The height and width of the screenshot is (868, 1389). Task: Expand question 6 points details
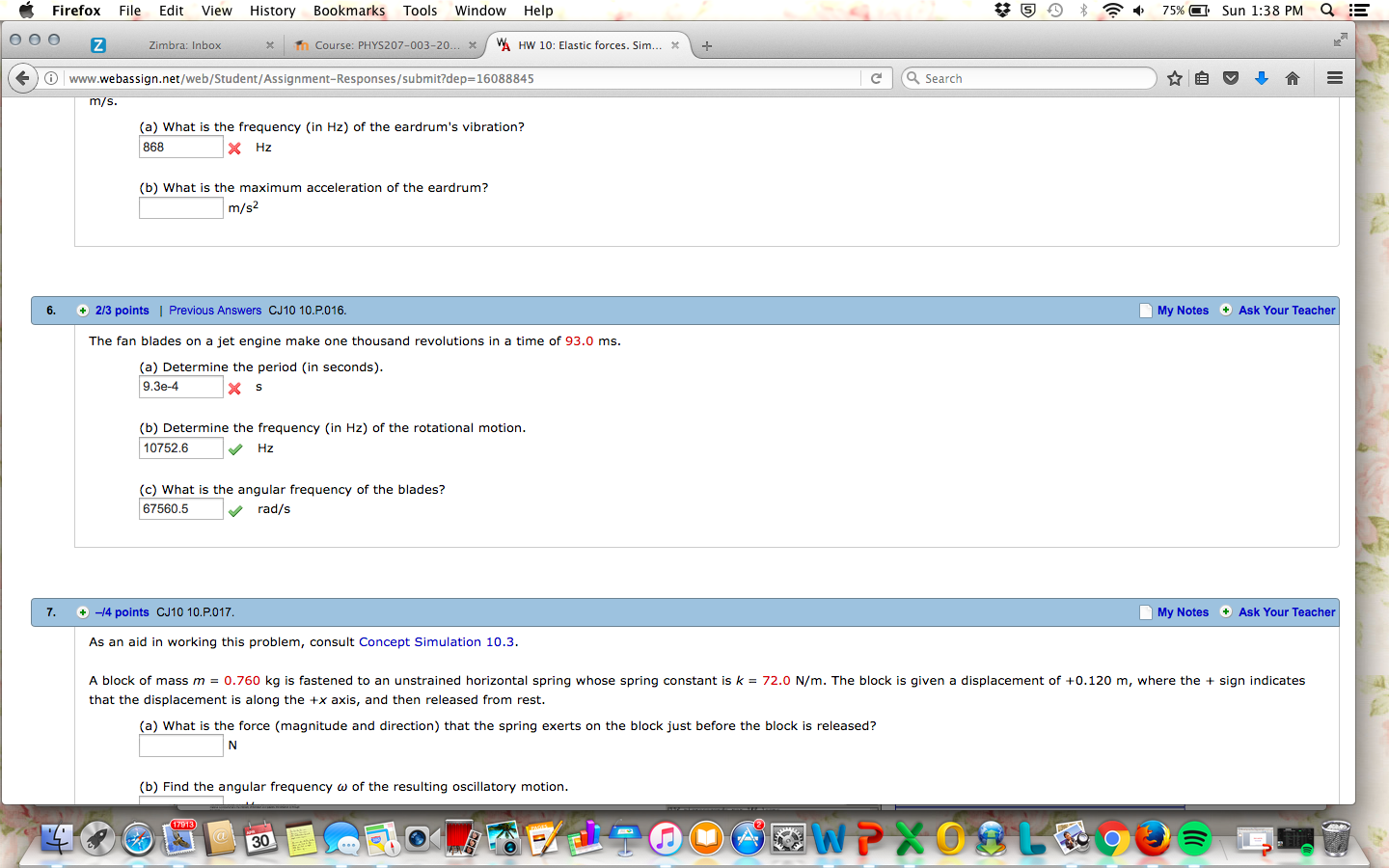click(83, 311)
